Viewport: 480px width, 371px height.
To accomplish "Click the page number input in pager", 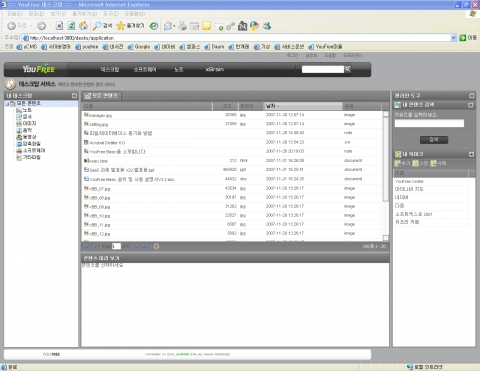I will click(116, 246).
